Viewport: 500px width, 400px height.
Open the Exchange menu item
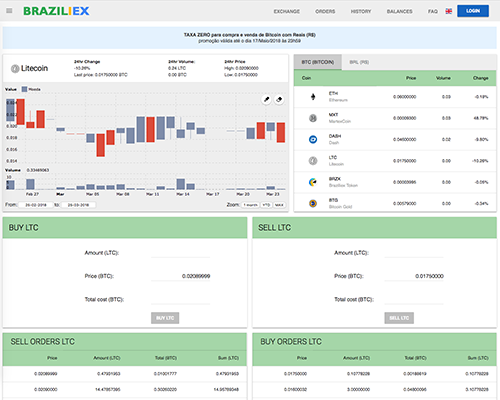pos(287,11)
